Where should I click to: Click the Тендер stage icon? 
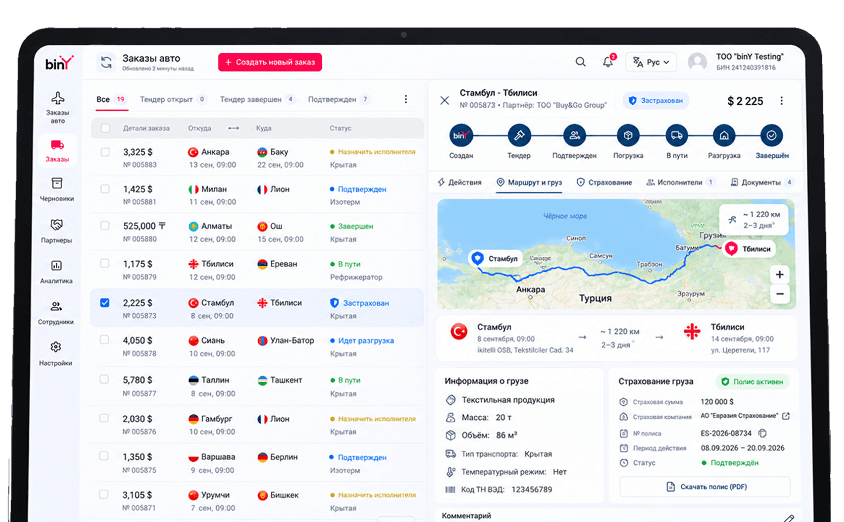pyautogui.click(x=519, y=135)
